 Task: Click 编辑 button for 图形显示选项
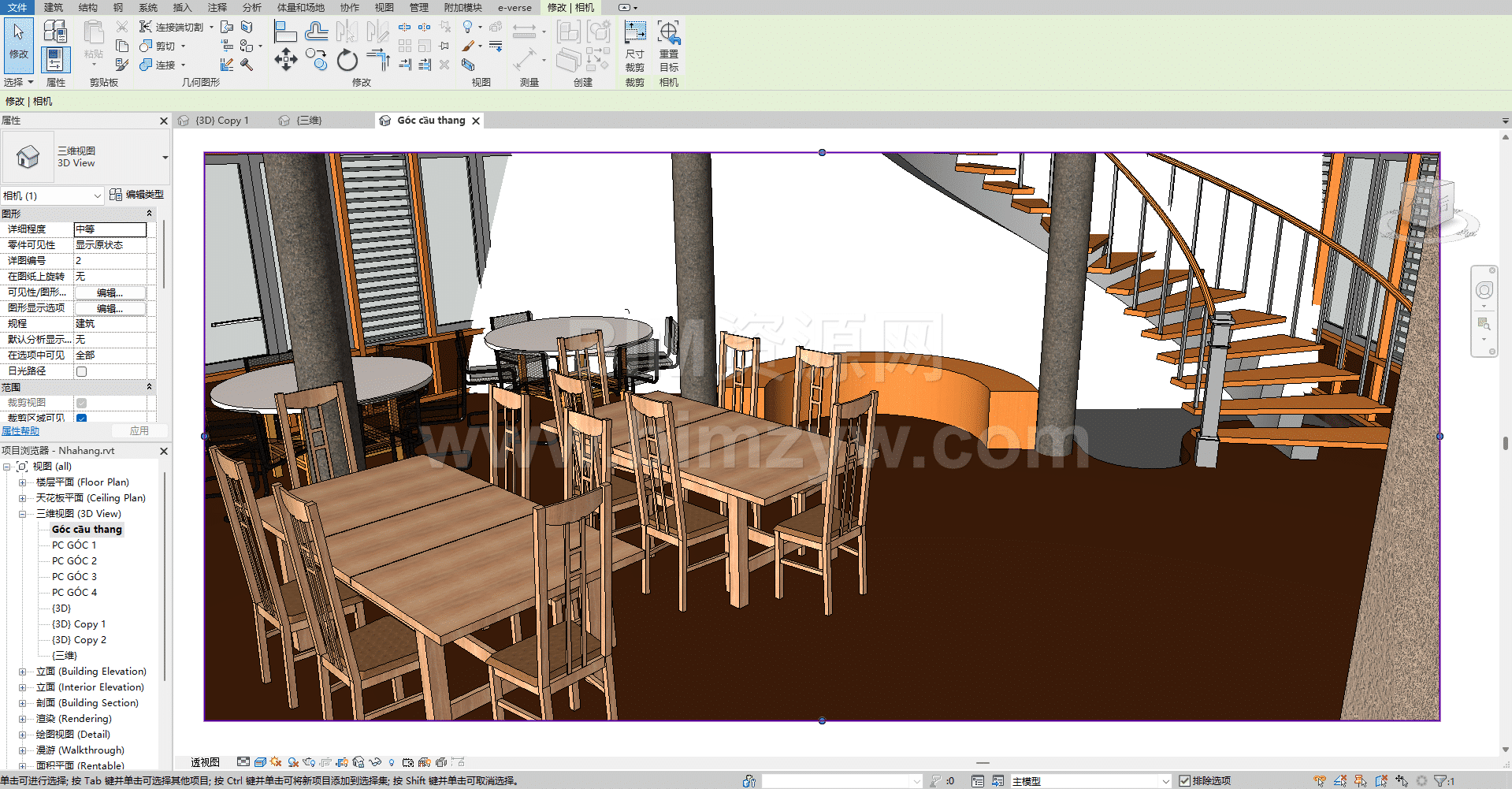pos(110,308)
